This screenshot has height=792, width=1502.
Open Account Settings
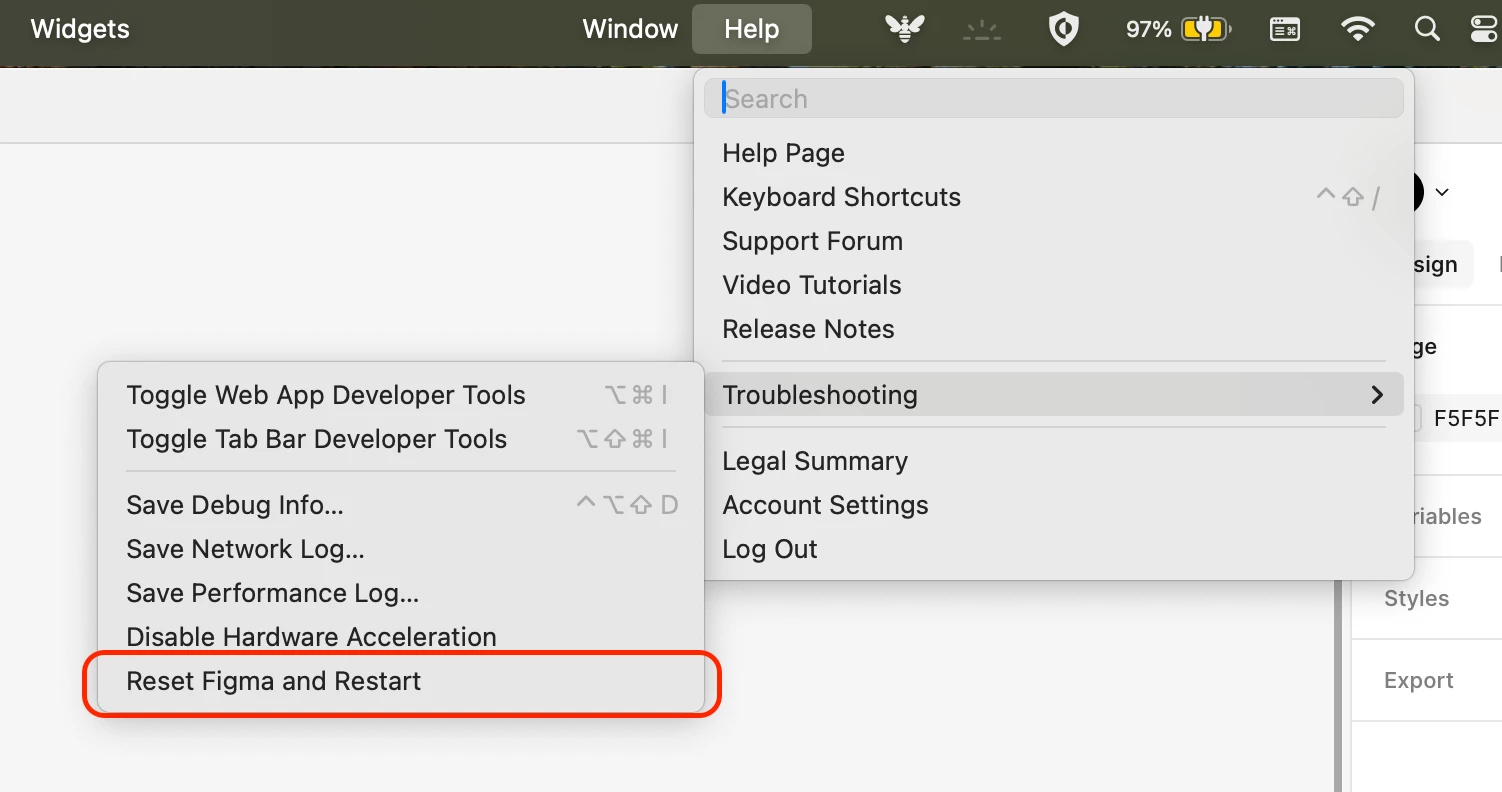(1054, 505)
